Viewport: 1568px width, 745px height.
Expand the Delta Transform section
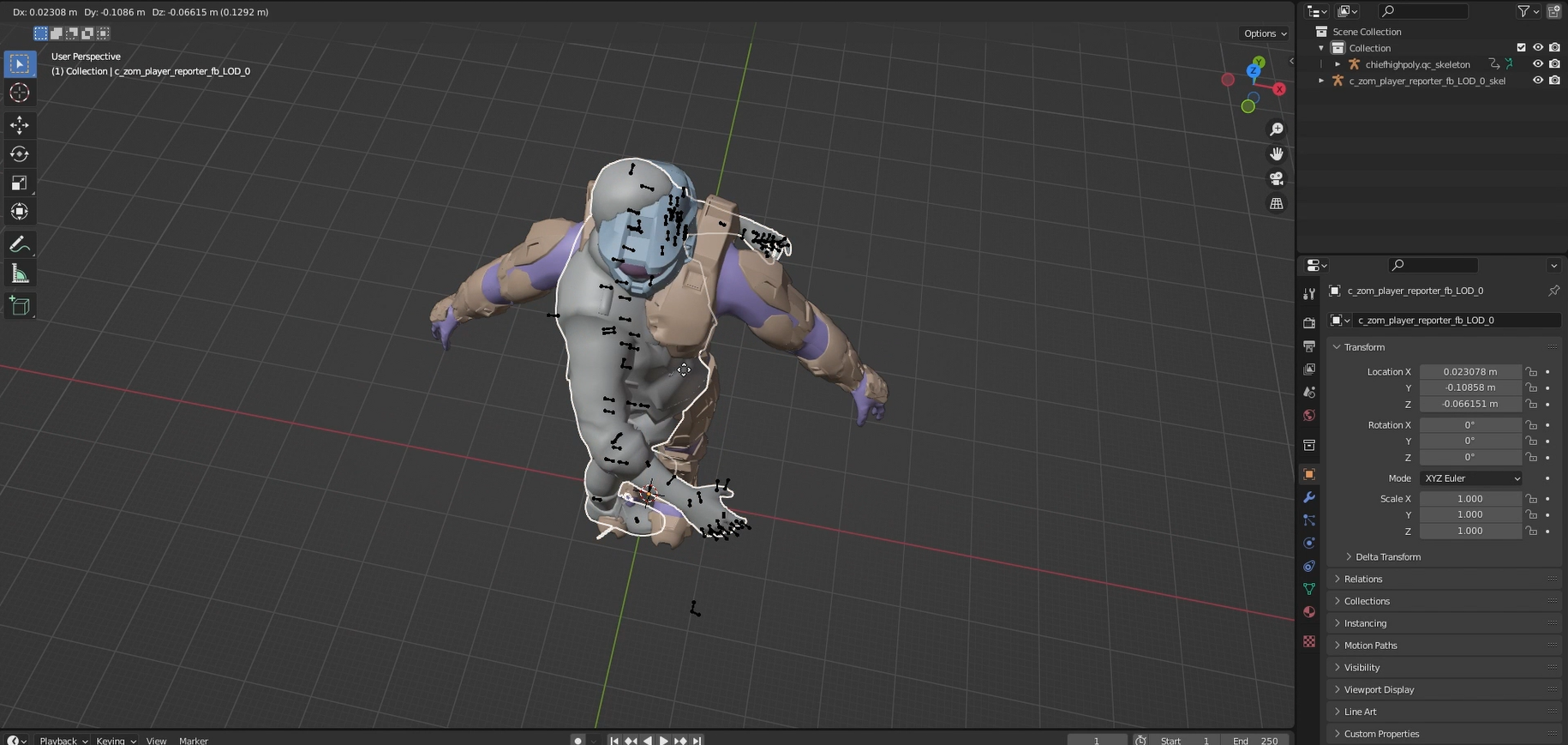[x=1387, y=557]
